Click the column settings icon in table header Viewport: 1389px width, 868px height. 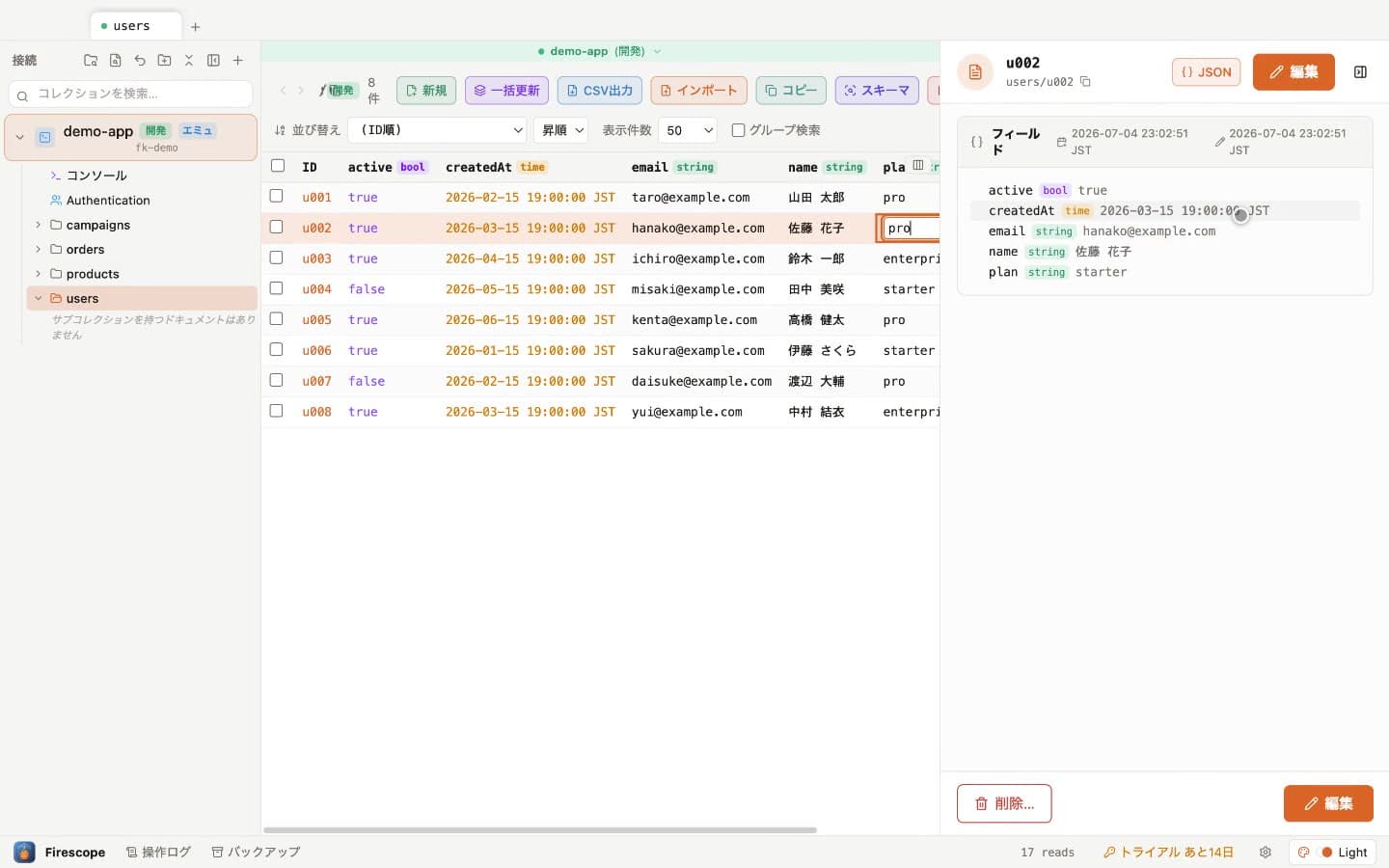(x=918, y=166)
